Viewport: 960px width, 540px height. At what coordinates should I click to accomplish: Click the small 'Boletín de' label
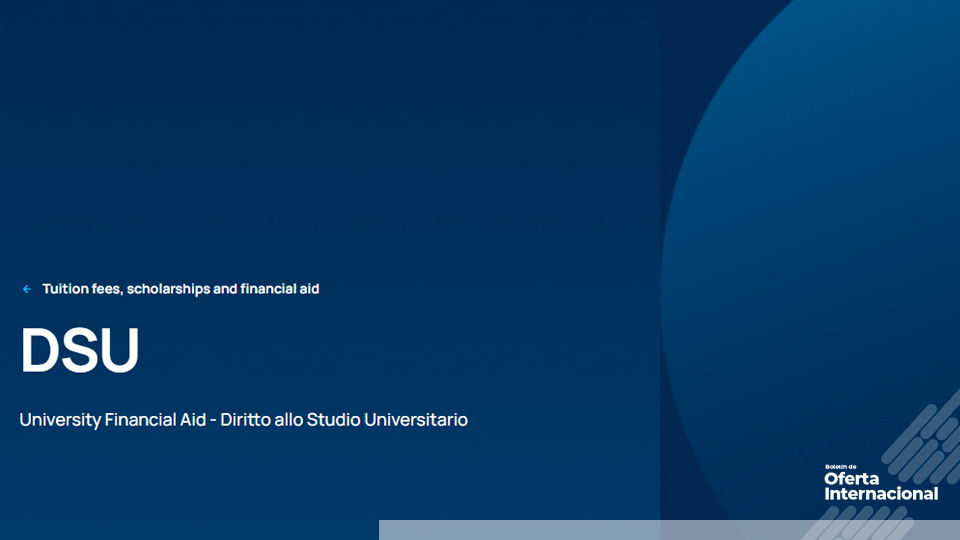pyautogui.click(x=841, y=467)
